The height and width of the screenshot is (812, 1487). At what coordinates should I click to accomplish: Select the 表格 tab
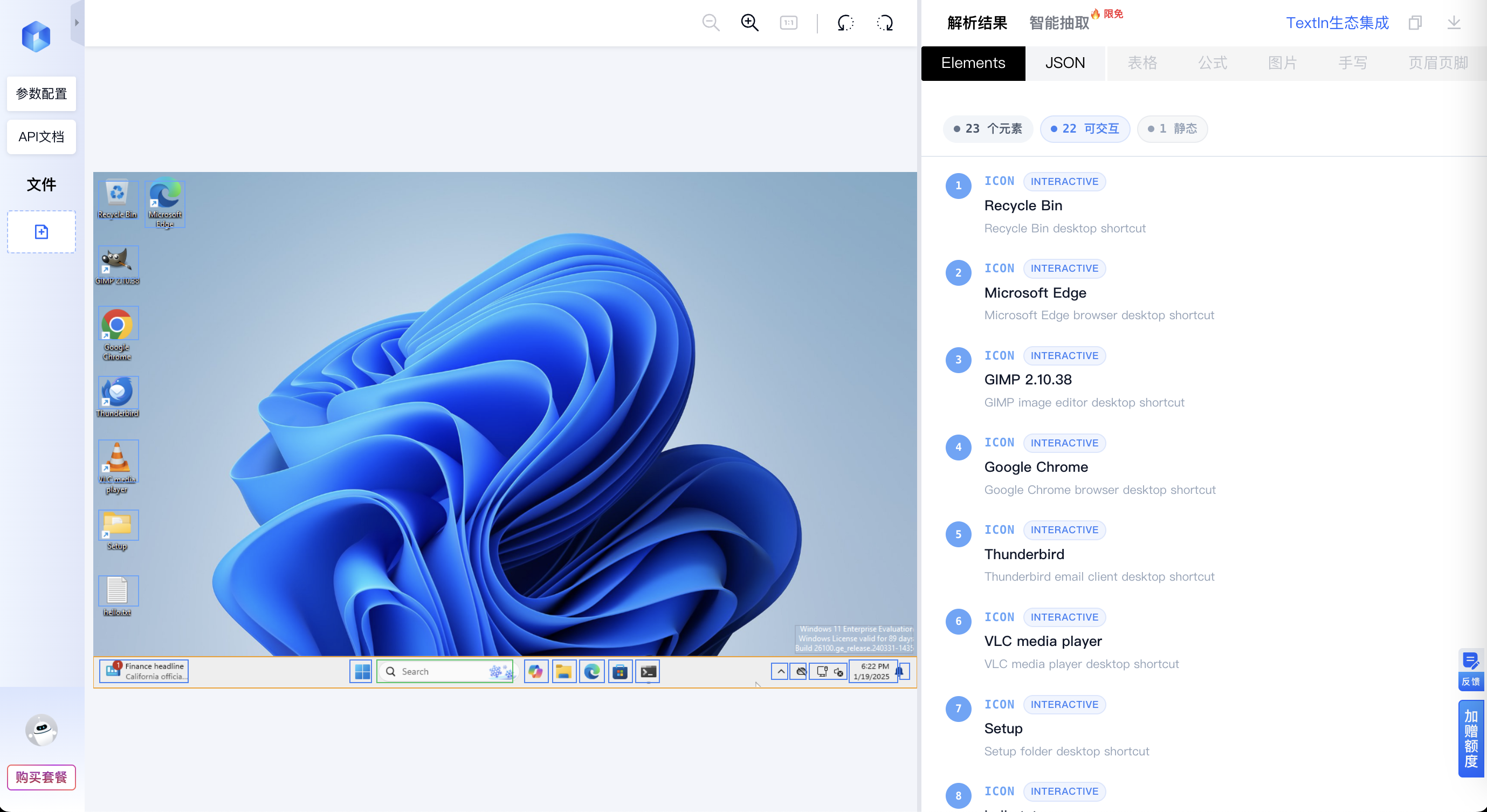[1142, 63]
